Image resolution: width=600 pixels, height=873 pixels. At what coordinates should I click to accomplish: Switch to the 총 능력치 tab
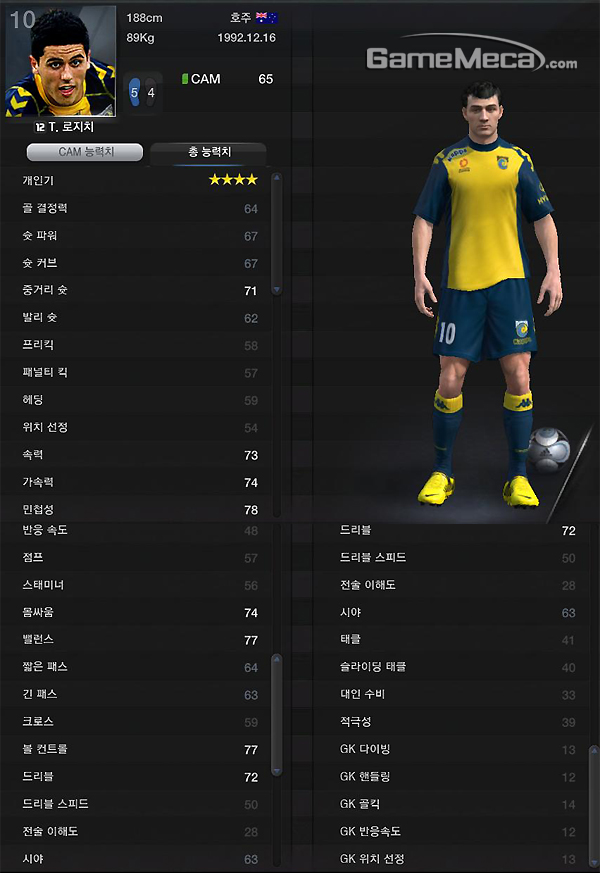click(209, 152)
